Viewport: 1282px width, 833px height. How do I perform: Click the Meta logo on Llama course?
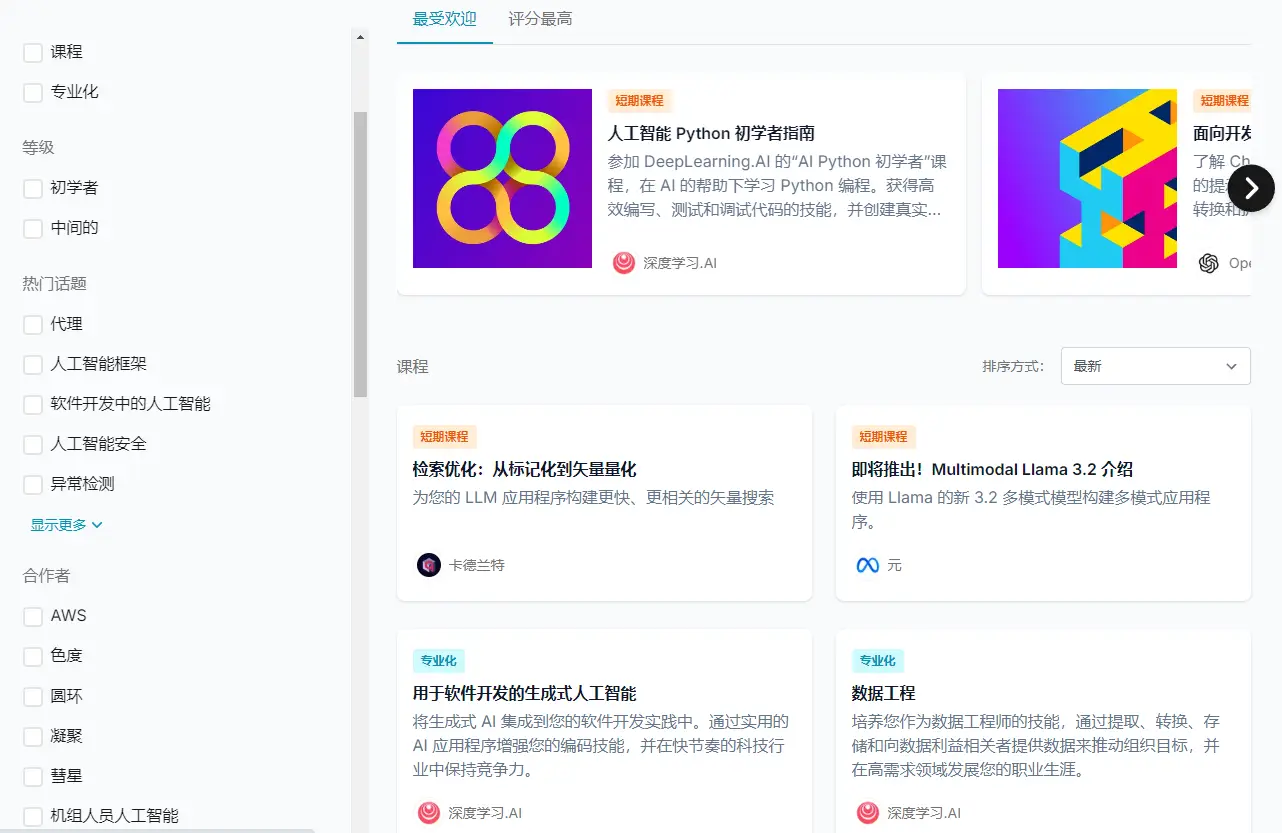click(x=867, y=565)
